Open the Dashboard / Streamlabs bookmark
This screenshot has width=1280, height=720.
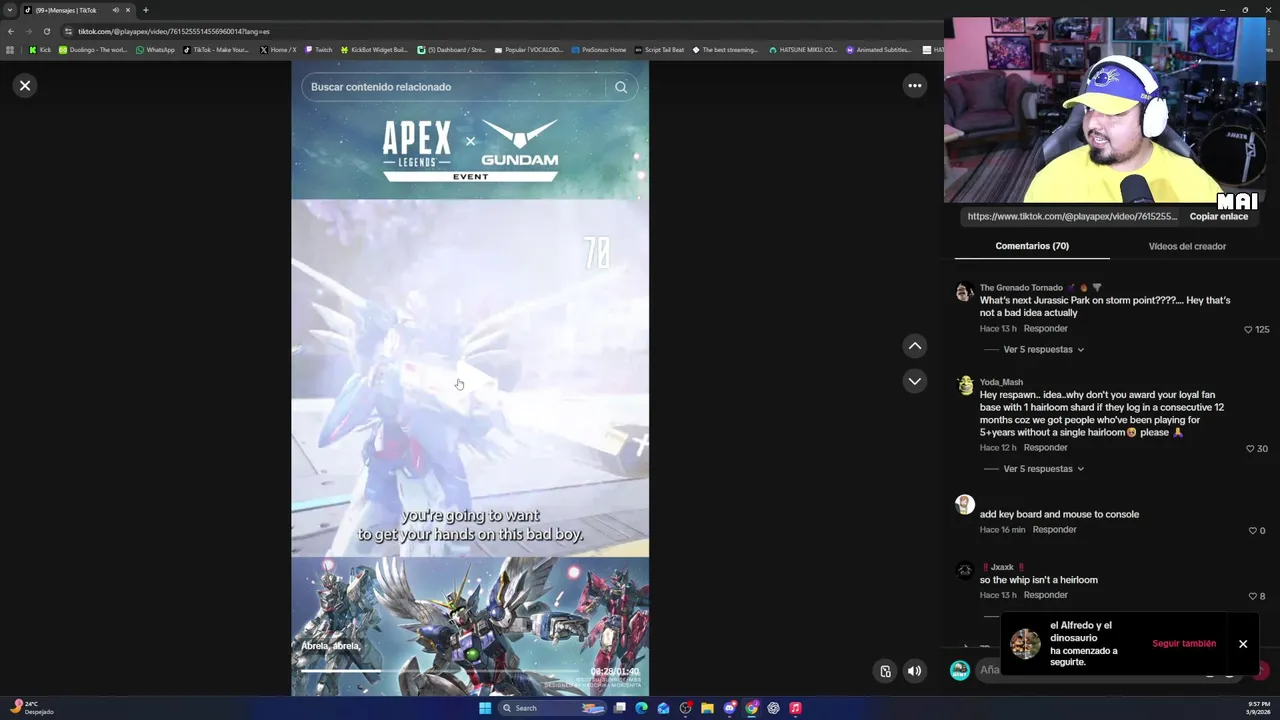(451, 49)
